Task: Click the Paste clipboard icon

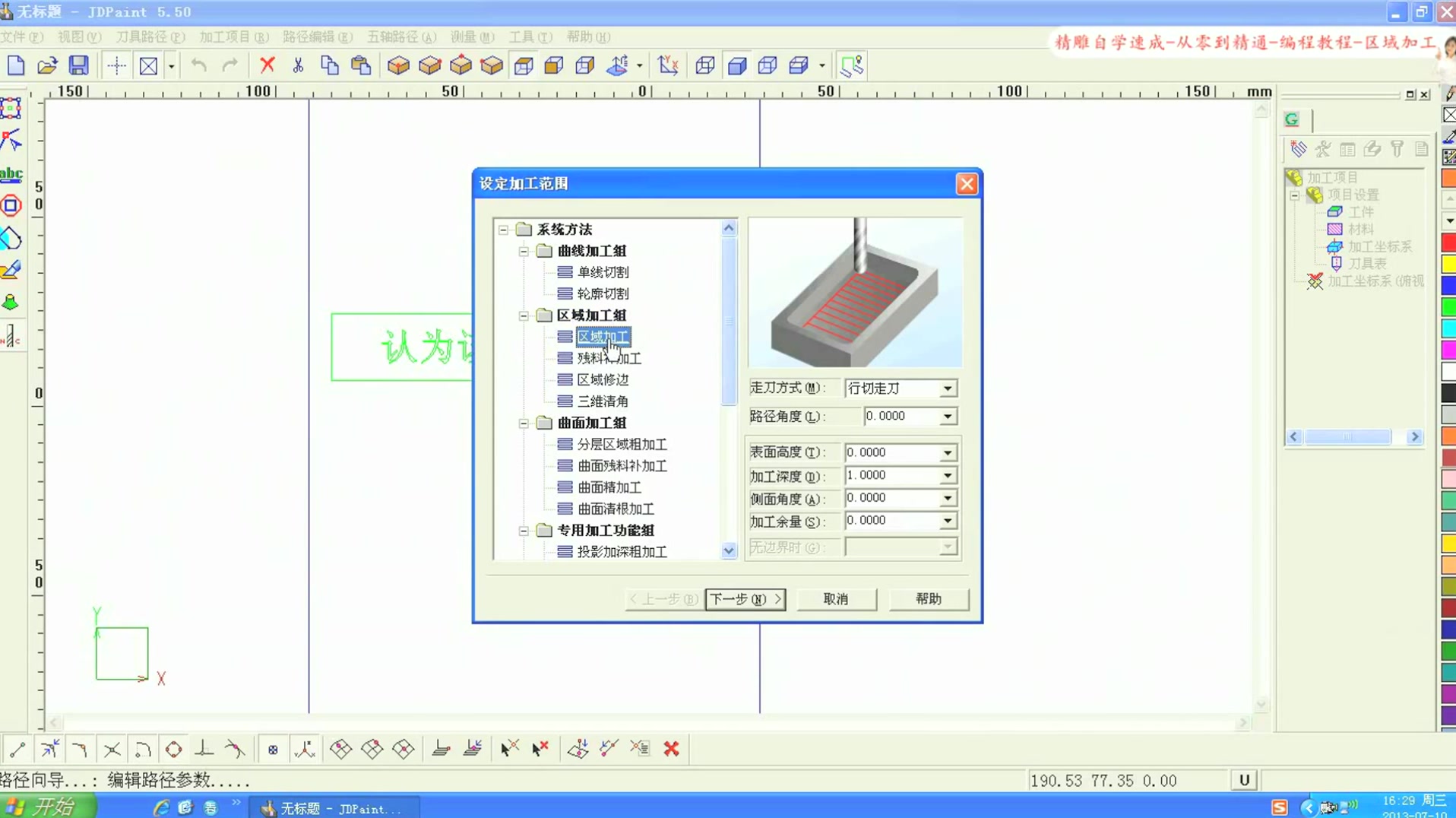Action: click(x=361, y=66)
